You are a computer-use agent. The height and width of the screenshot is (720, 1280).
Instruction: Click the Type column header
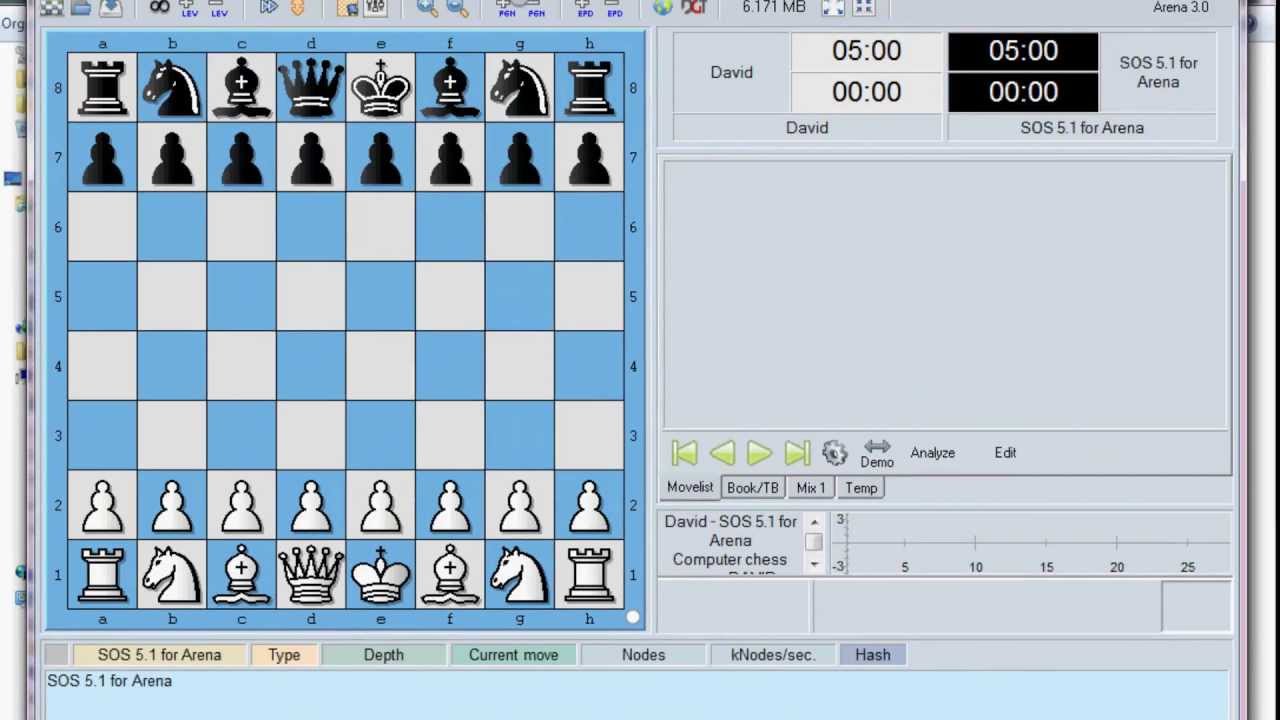[284, 655]
